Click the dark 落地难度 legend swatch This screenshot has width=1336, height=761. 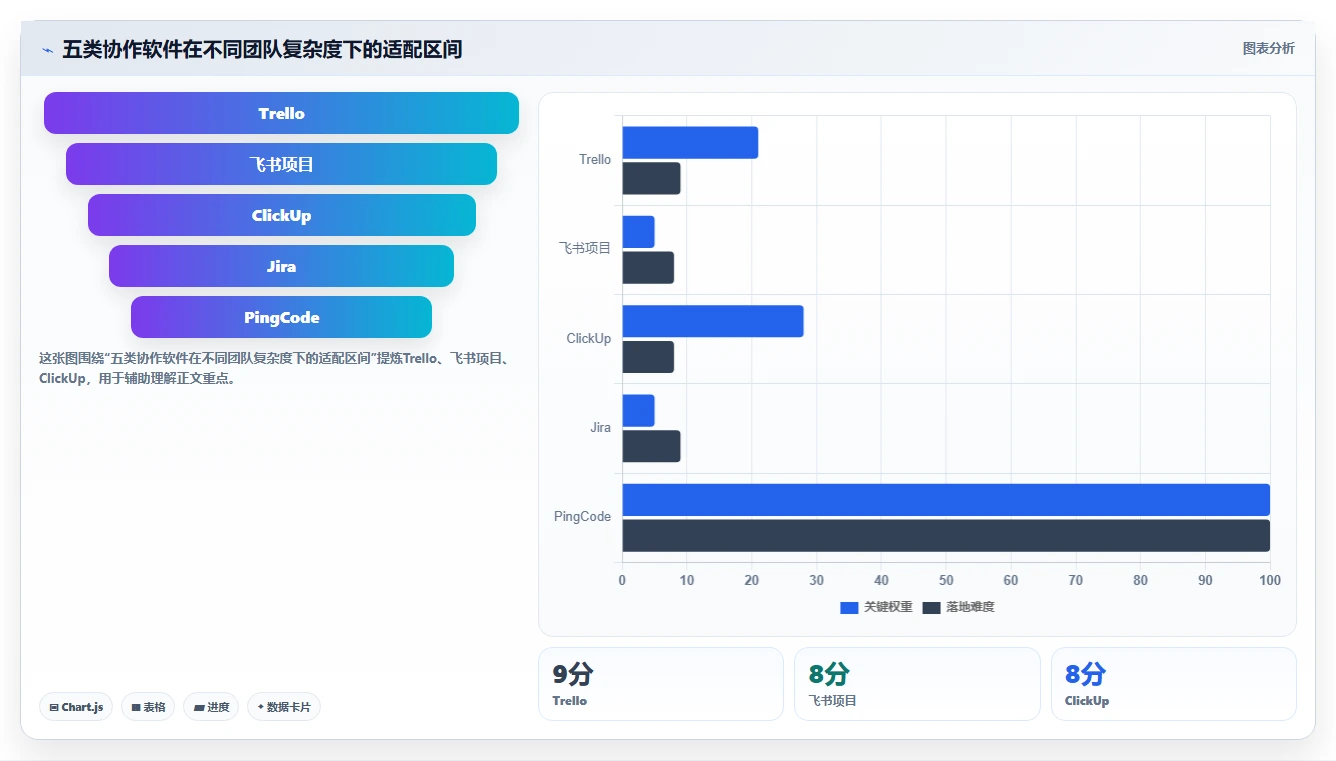931,607
